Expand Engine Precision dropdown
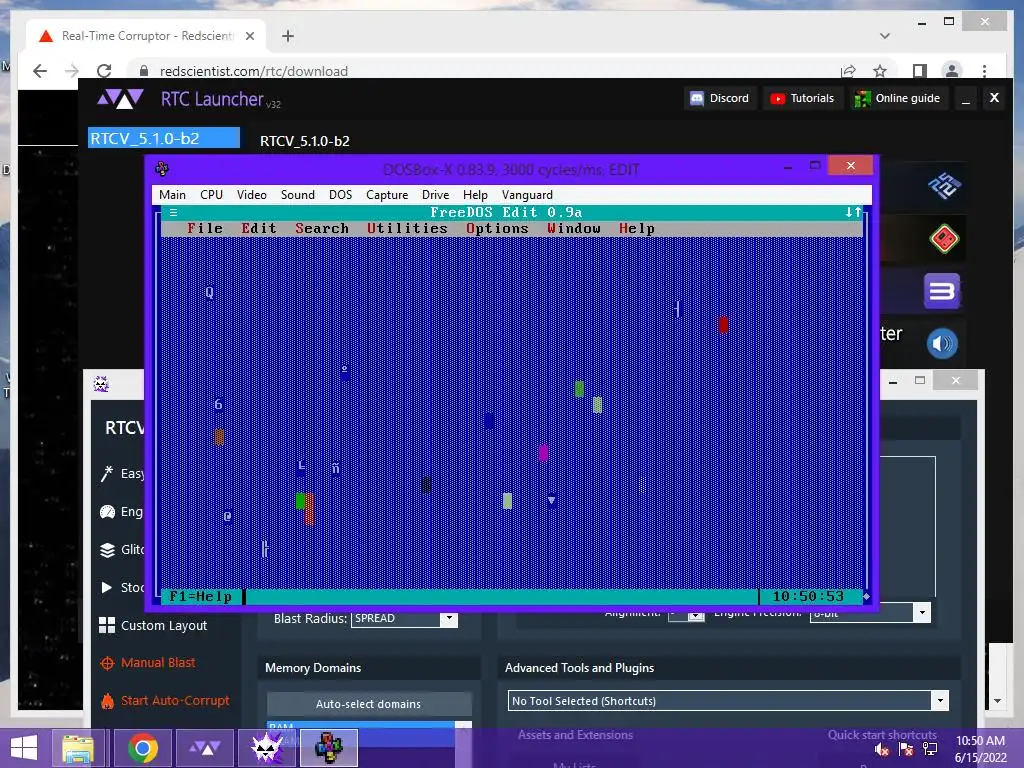The height and width of the screenshot is (768, 1024). pyautogui.click(x=922, y=613)
